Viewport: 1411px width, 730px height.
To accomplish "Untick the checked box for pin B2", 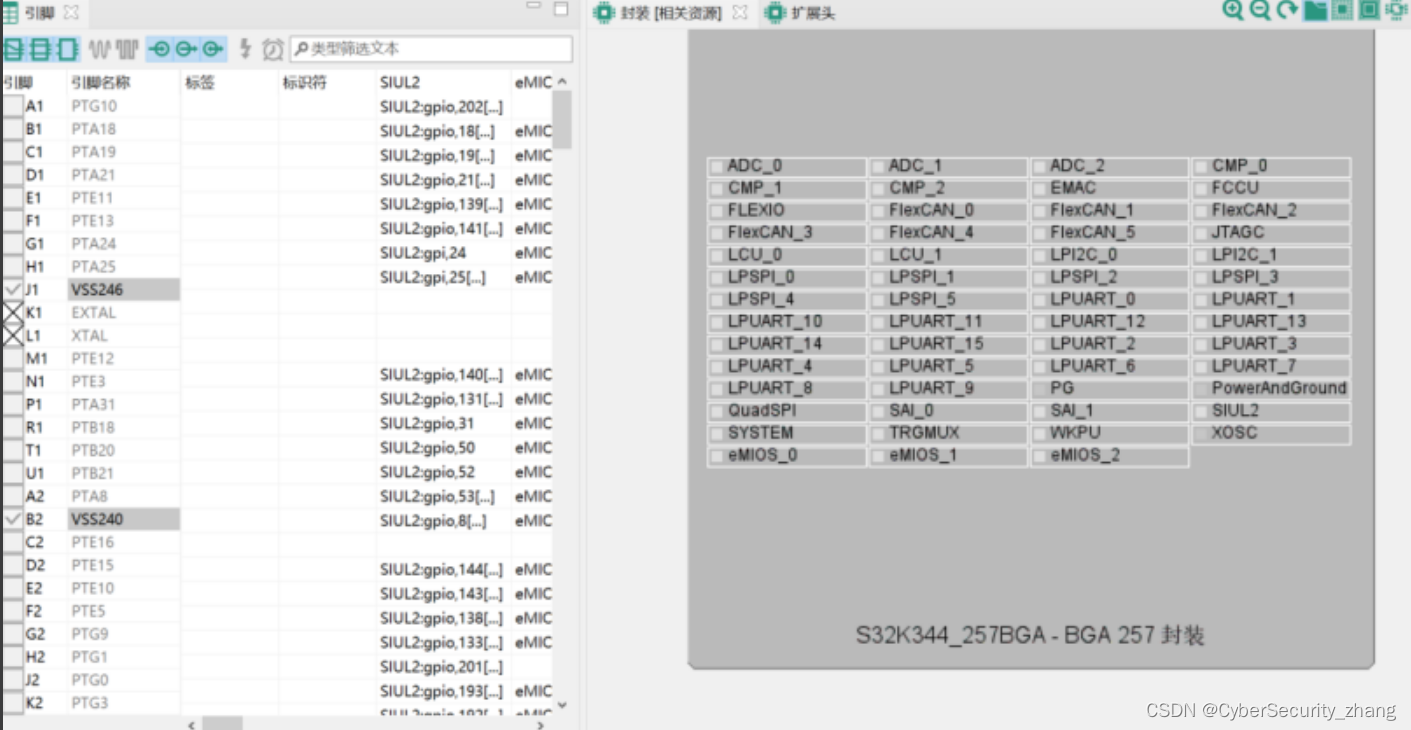I will click(12, 519).
